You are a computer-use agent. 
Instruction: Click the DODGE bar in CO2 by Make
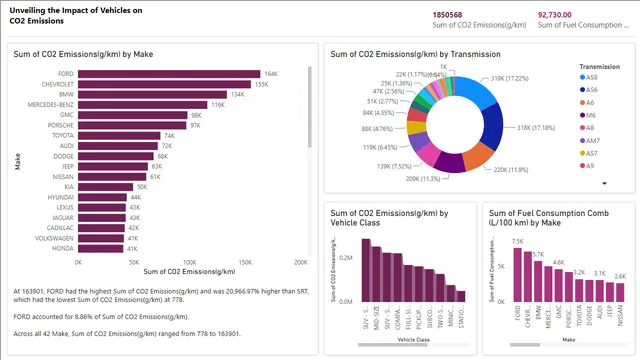click(x=116, y=156)
